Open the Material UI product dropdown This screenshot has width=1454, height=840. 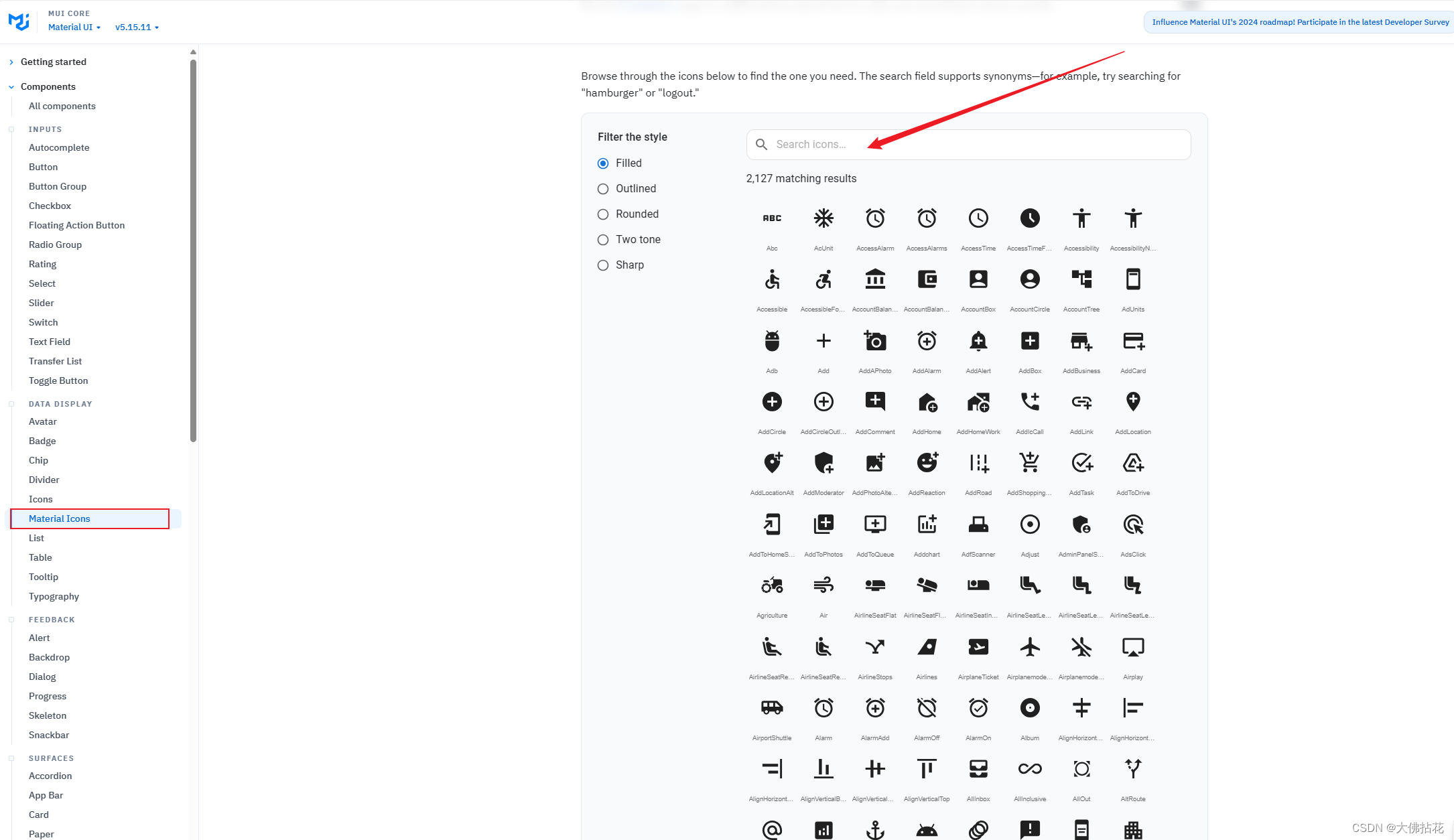click(74, 27)
